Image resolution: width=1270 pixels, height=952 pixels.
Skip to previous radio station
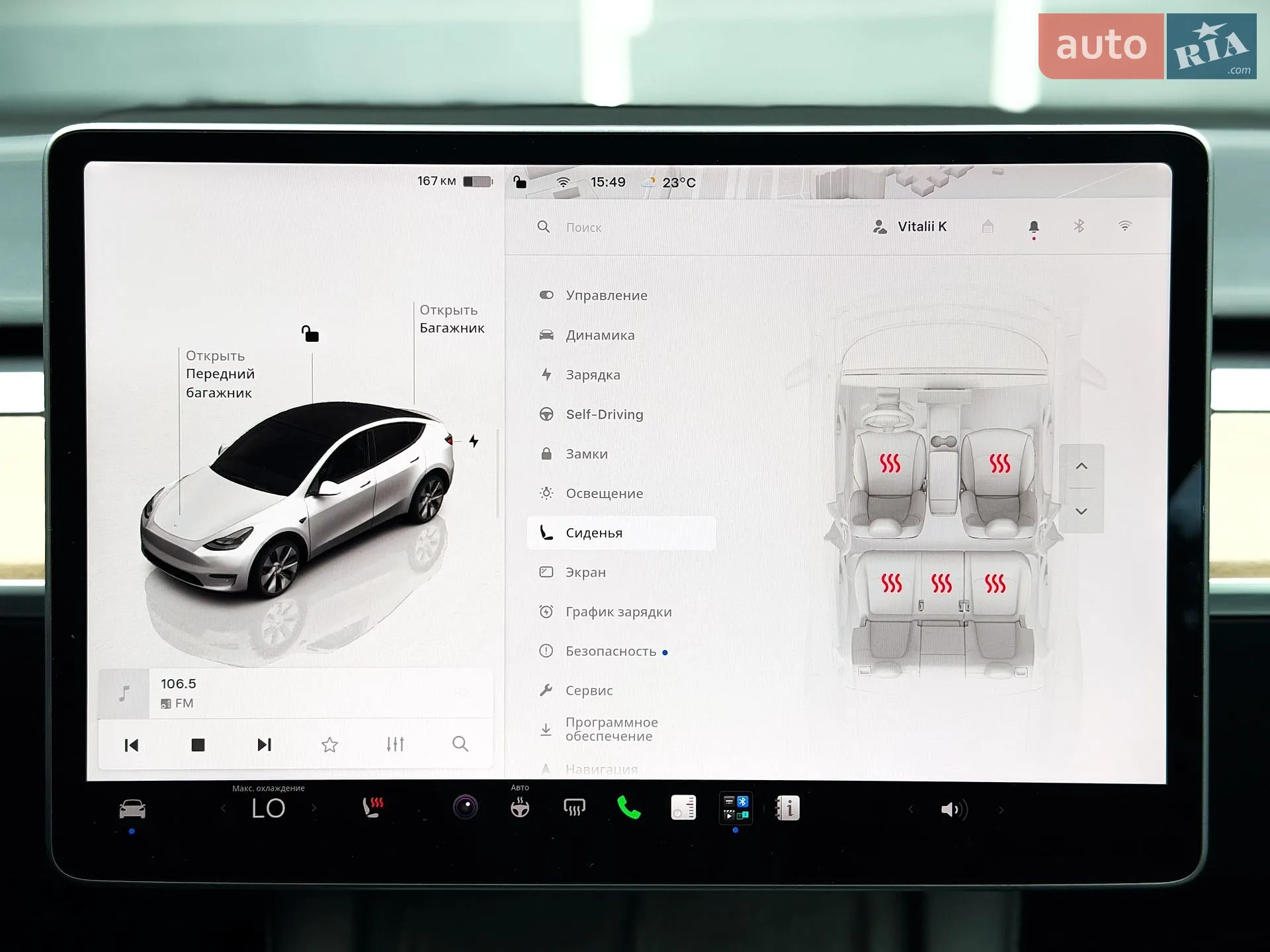132,745
